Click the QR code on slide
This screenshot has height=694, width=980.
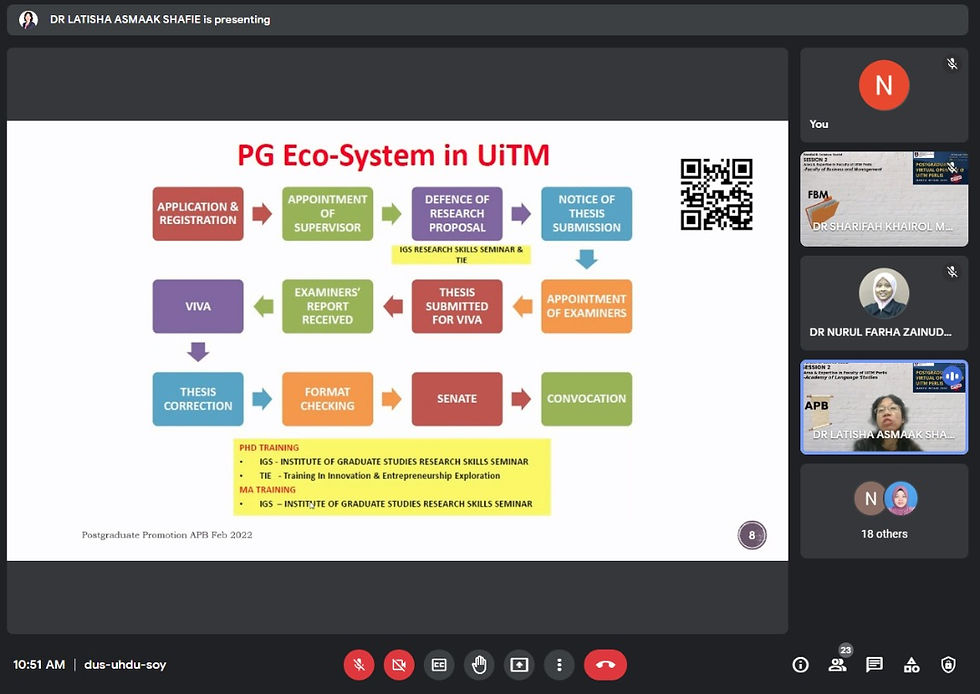coord(716,194)
